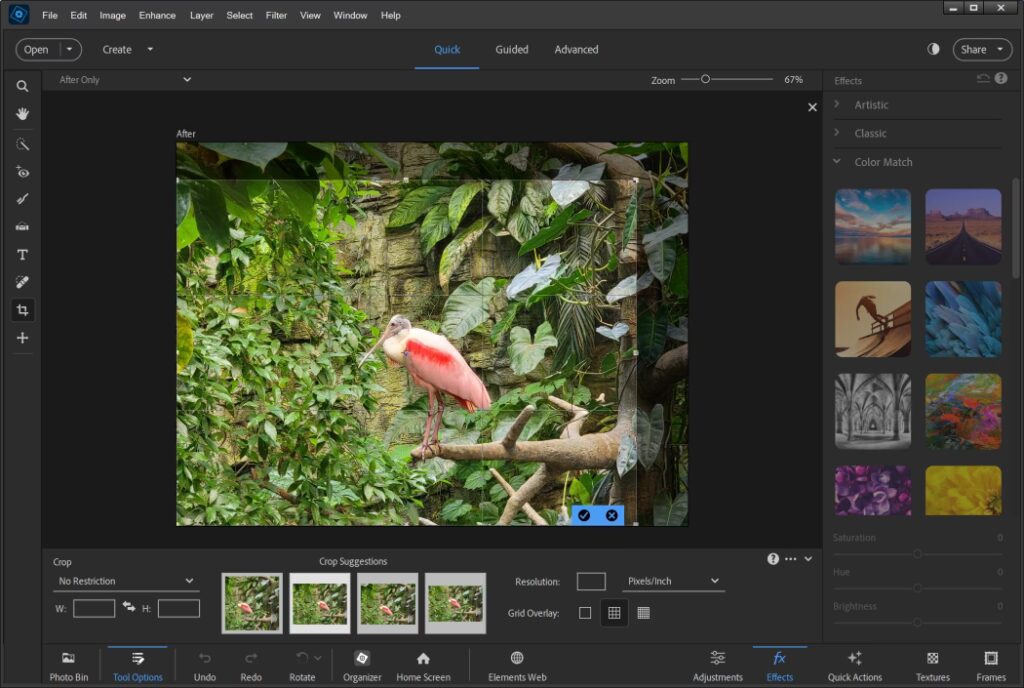Select the Crop tool

[x=22, y=310]
